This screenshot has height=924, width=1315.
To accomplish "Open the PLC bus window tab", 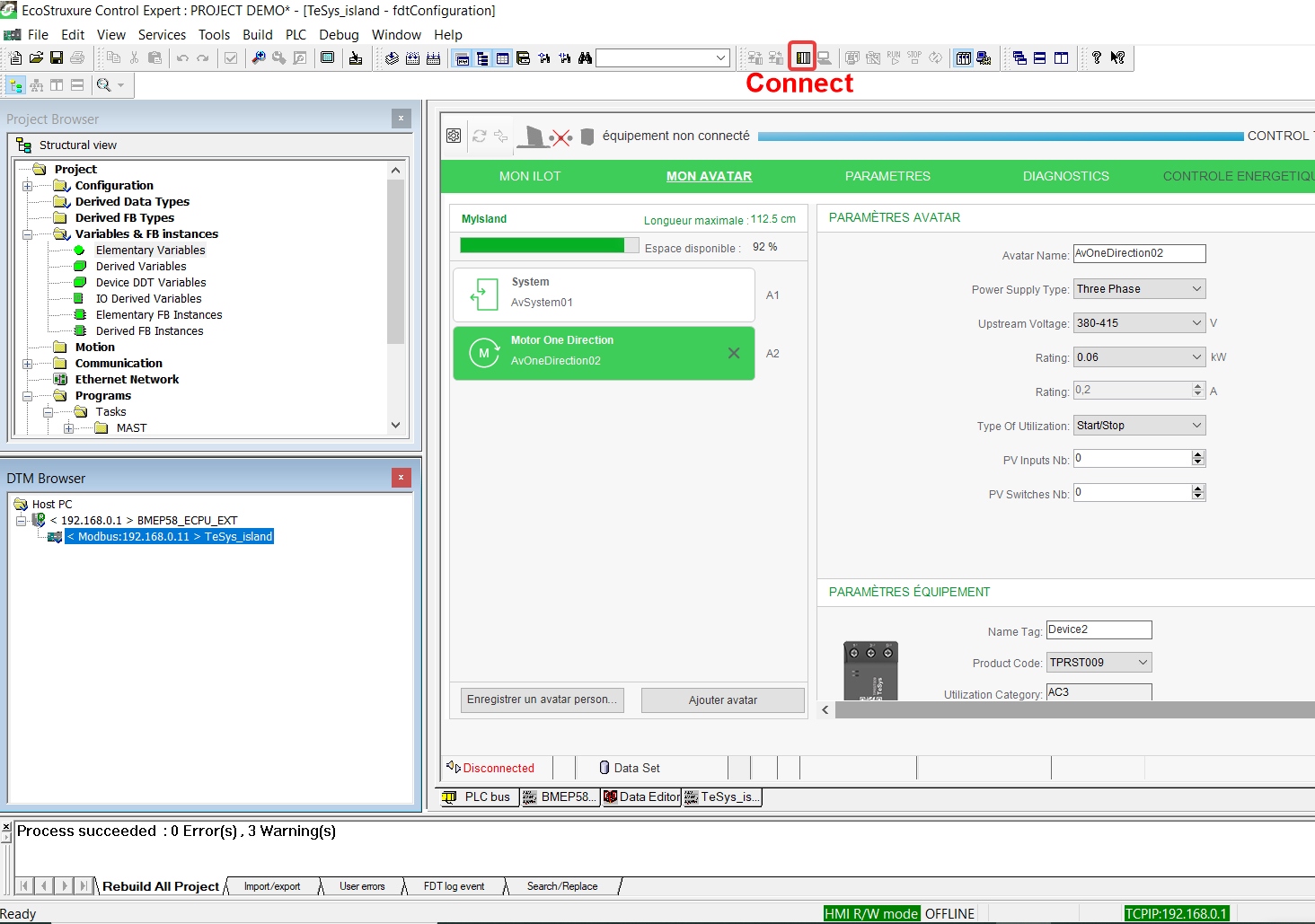I will [x=480, y=796].
